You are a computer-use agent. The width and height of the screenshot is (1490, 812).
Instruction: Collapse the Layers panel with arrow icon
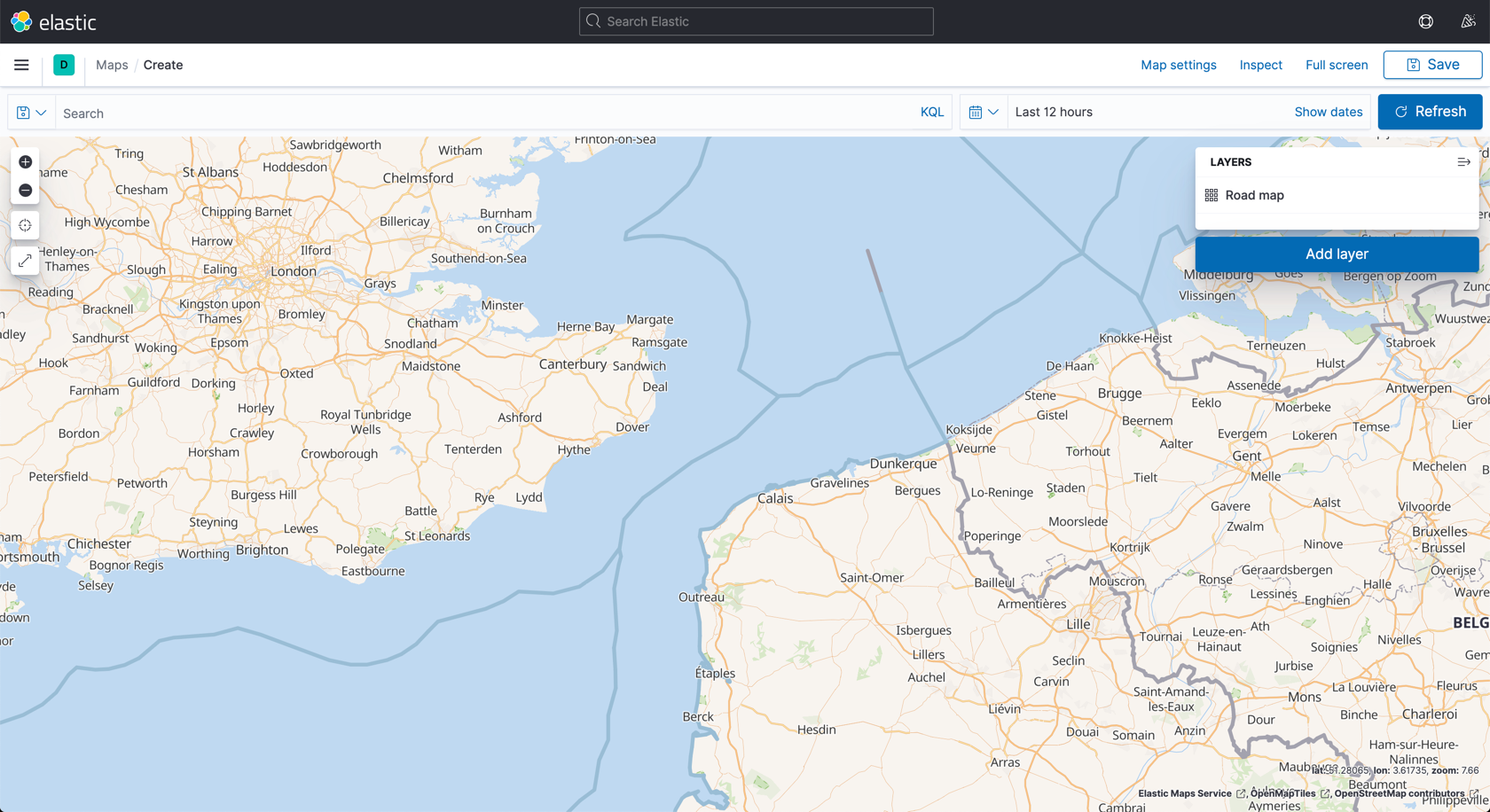[1464, 161]
